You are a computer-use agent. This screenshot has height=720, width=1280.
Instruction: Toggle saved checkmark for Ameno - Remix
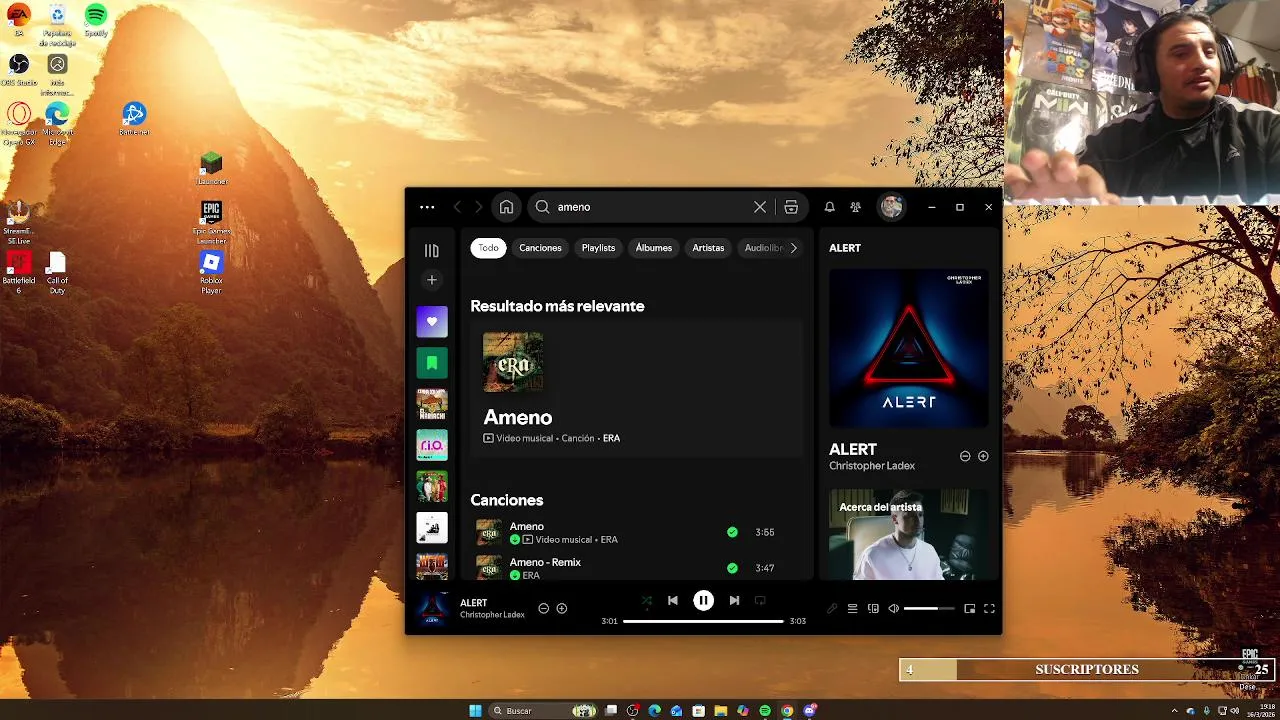732,568
